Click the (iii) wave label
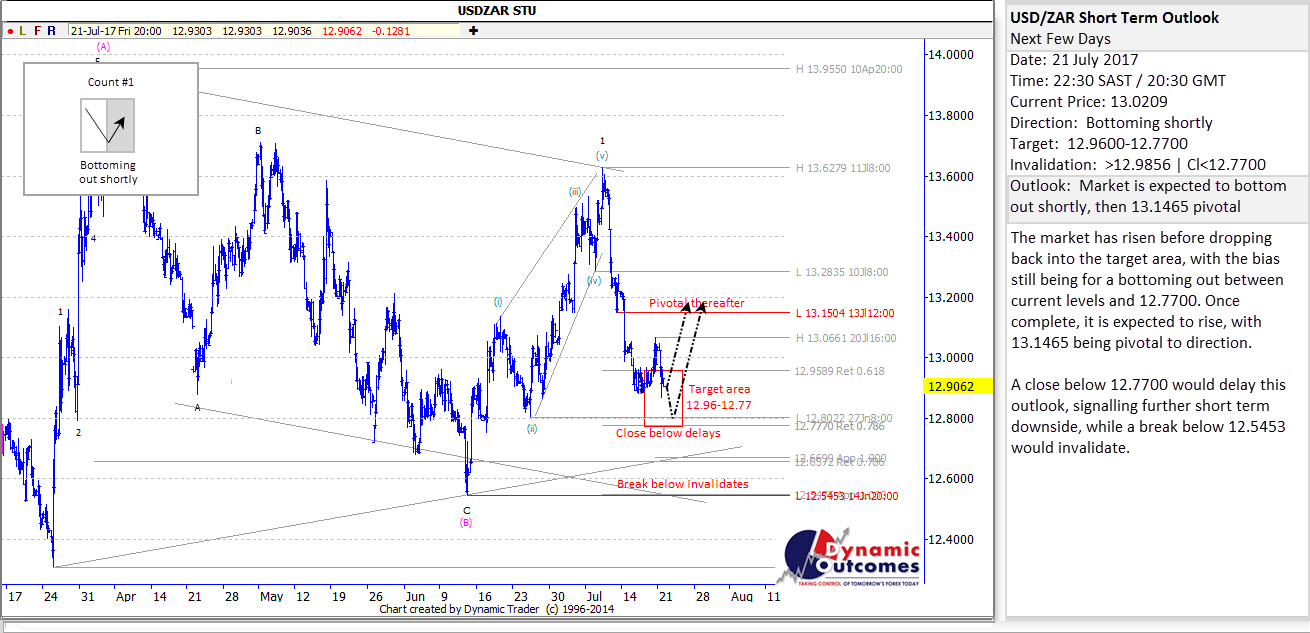 (x=577, y=192)
